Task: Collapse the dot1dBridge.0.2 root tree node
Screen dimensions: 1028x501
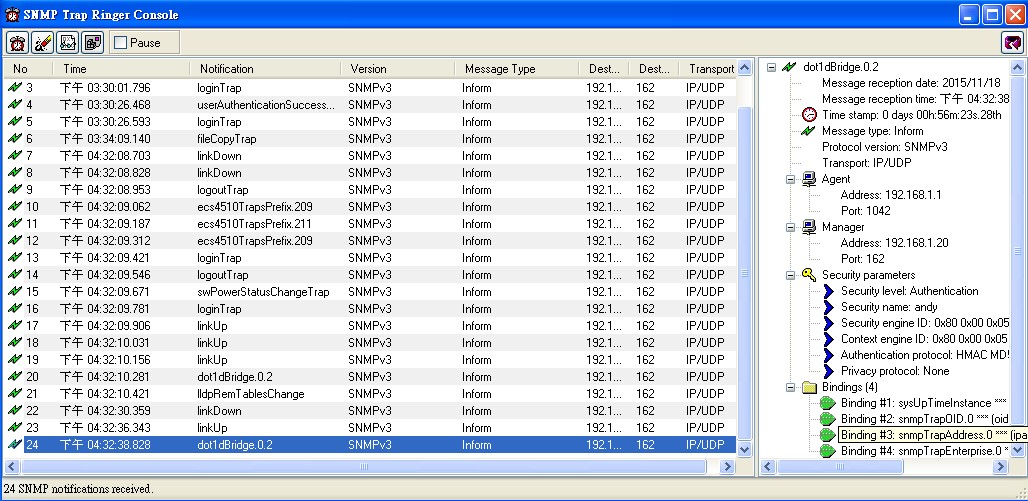Action: pos(772,67)
